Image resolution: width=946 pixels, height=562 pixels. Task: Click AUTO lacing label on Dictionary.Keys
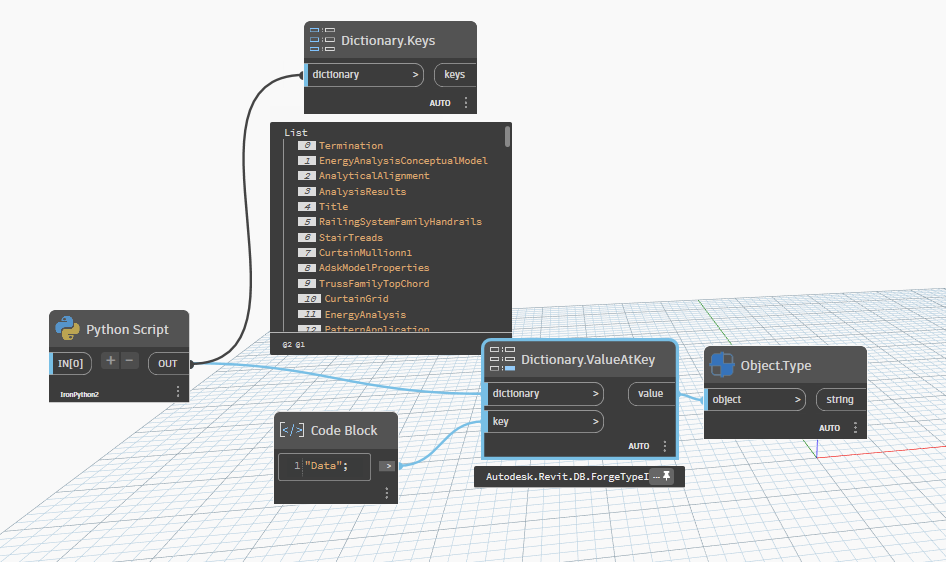[440, 103]
